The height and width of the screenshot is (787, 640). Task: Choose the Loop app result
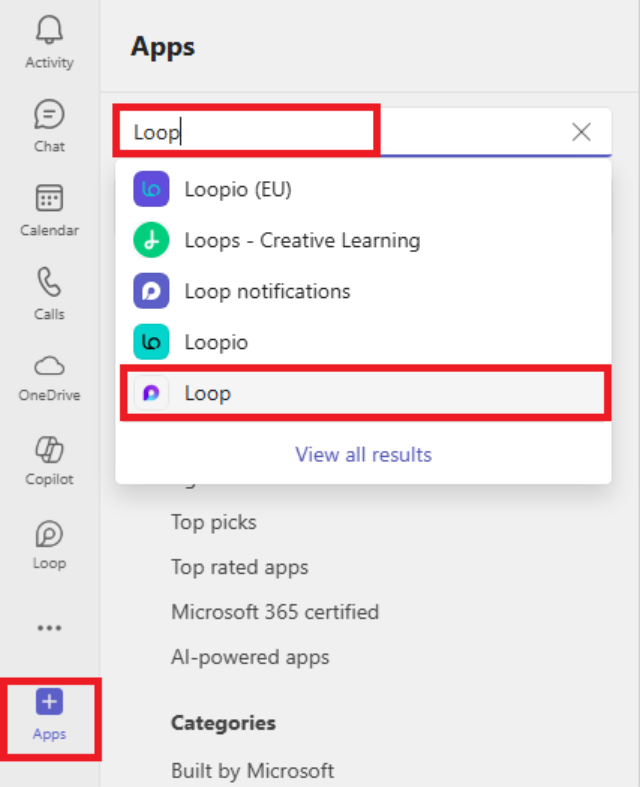pyautogui.click(x=365, y=393)
